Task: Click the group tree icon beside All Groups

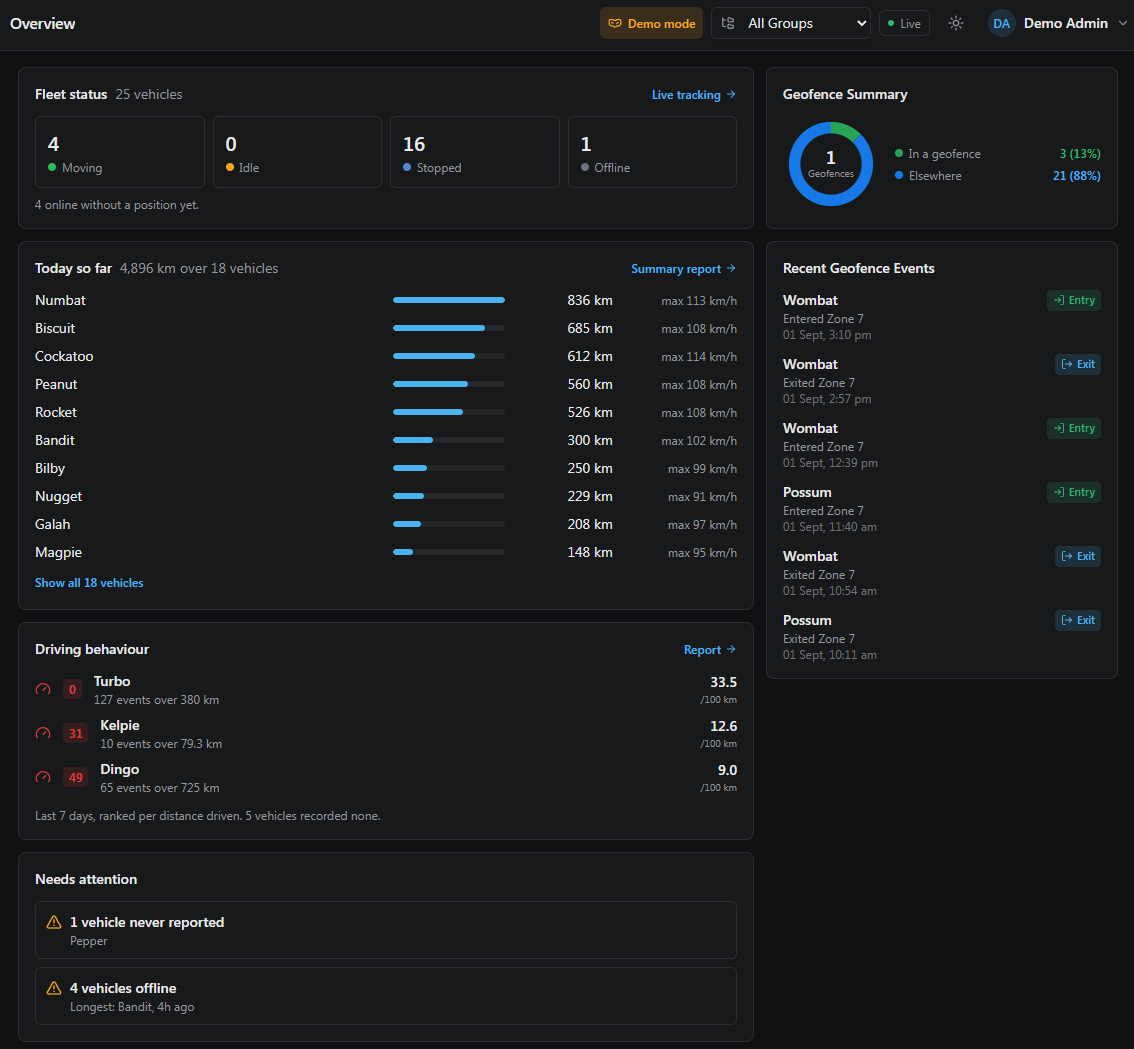Action: click(728, 23)
